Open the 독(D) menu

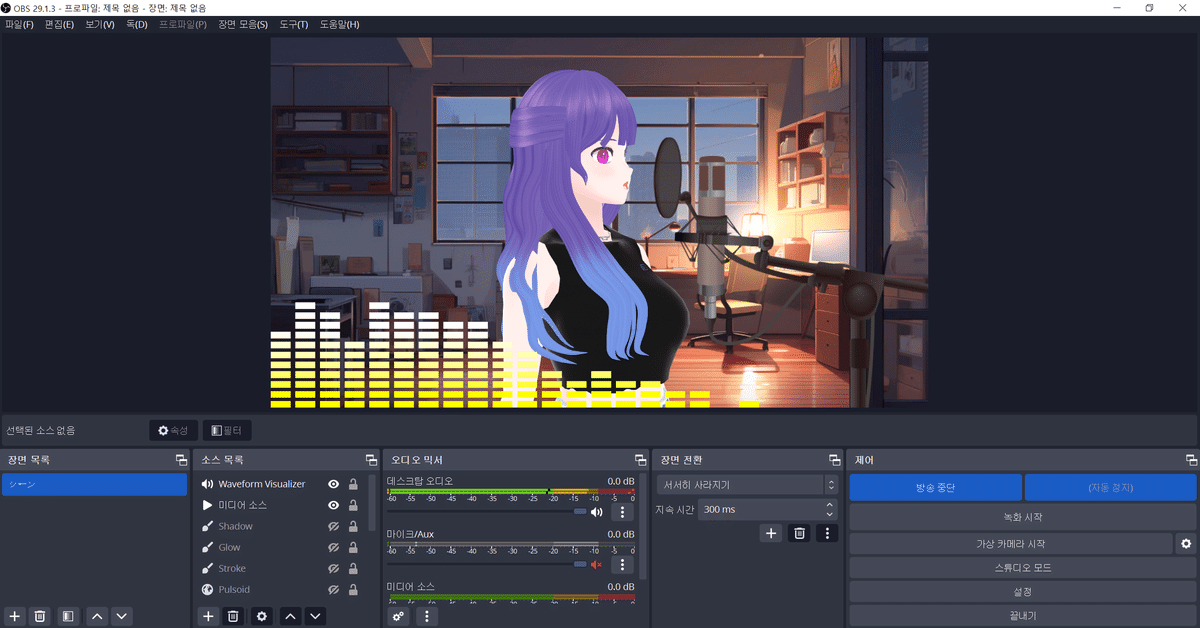(x=136, y=24)
